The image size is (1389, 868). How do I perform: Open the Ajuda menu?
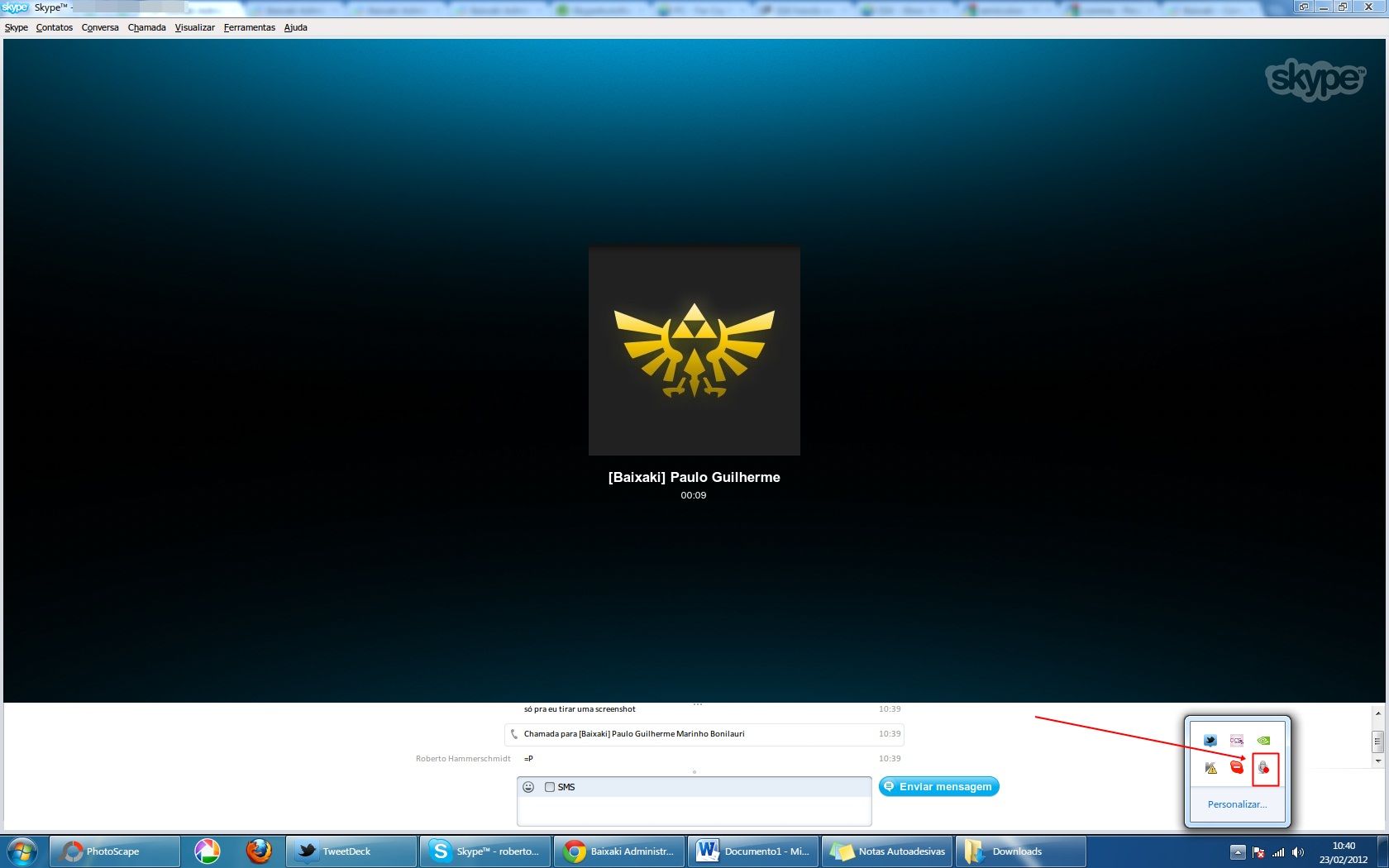point(295,27)
